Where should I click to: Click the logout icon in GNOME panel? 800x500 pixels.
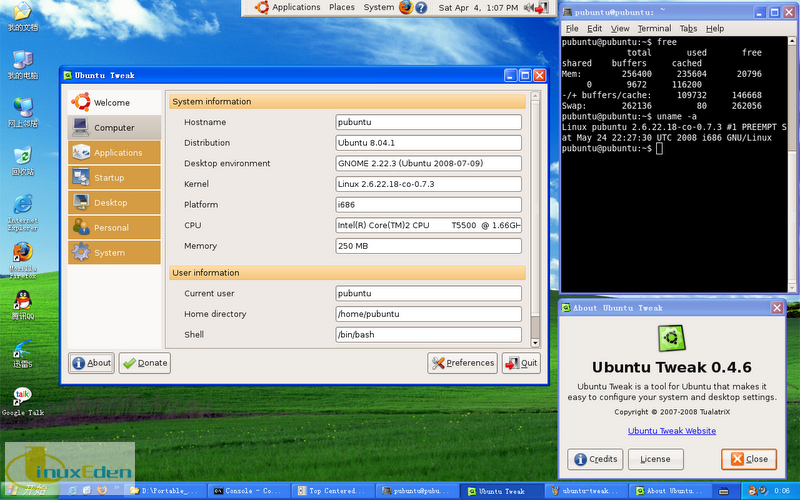click(x=542, y=8)
